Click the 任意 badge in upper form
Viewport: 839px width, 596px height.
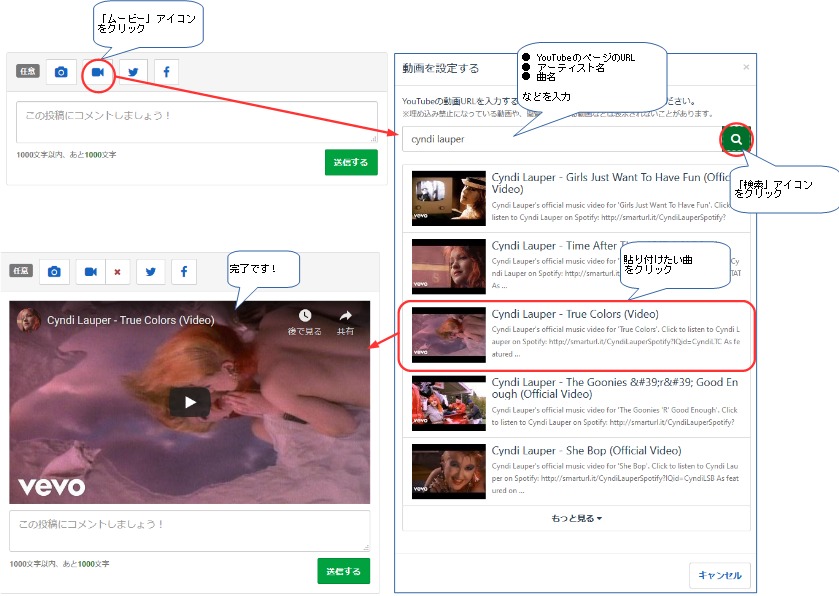(x=28, y=71)
